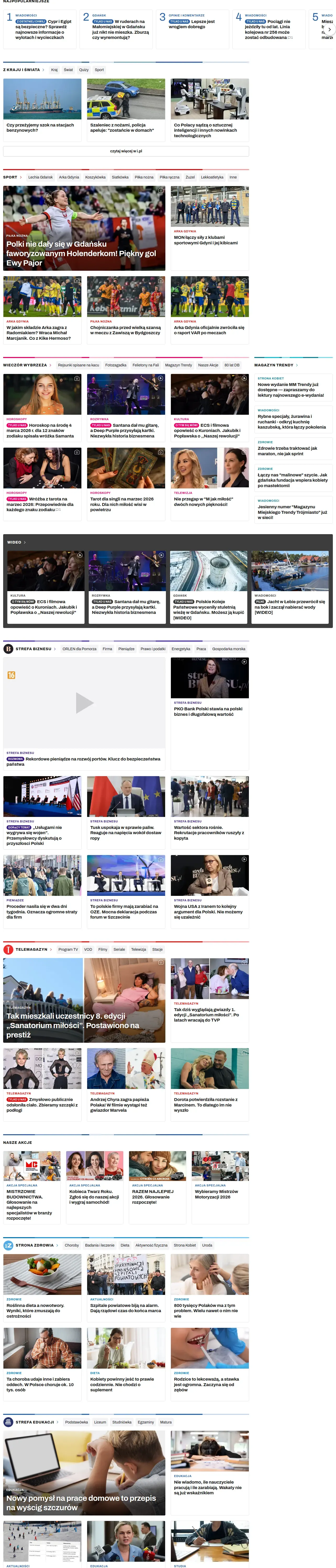Click play icon on ECS card in WIDEO section
The image size is (336, 1568).
click(x=80, y=555)
